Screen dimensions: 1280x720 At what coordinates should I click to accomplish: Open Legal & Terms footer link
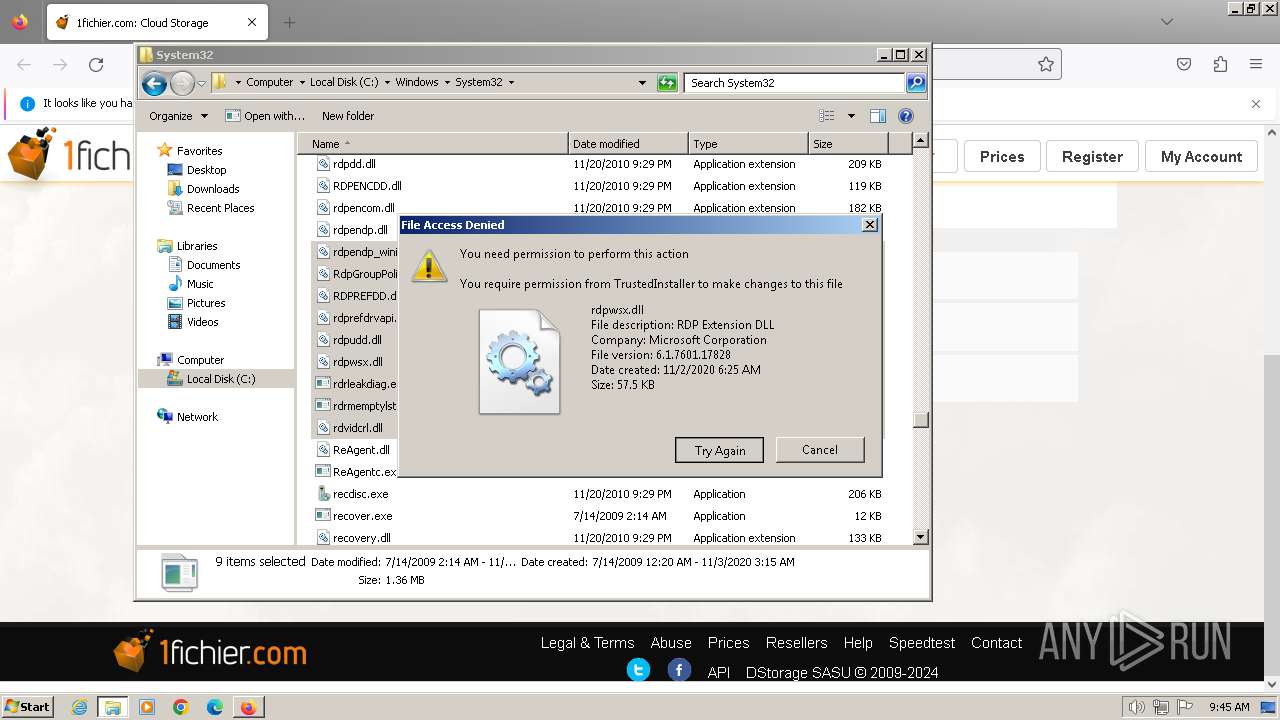click(x=587, y=643)
